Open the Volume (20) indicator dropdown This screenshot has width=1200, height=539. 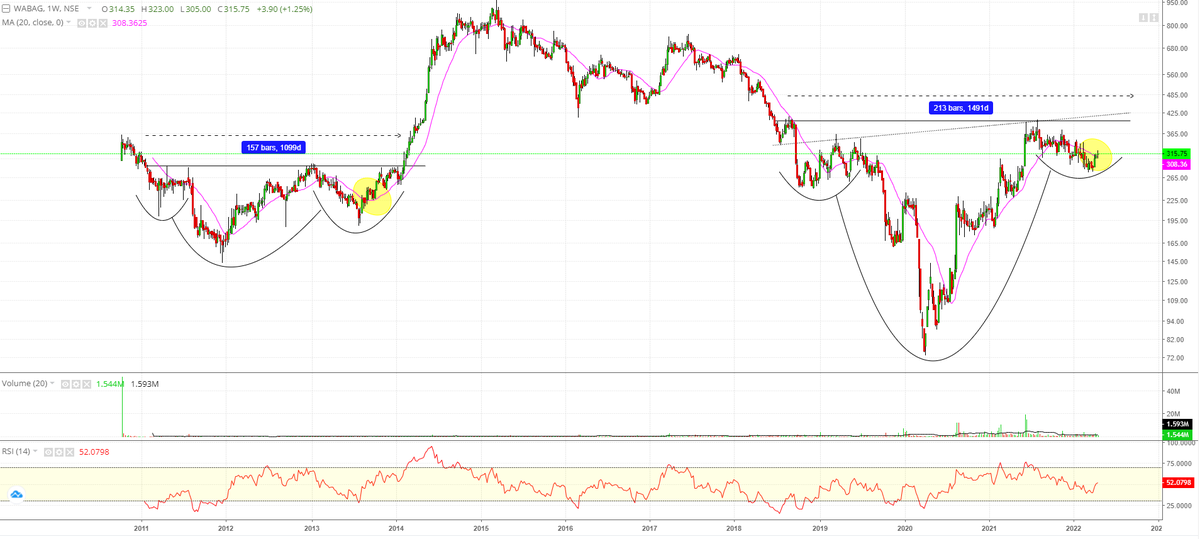pos(52,383)
